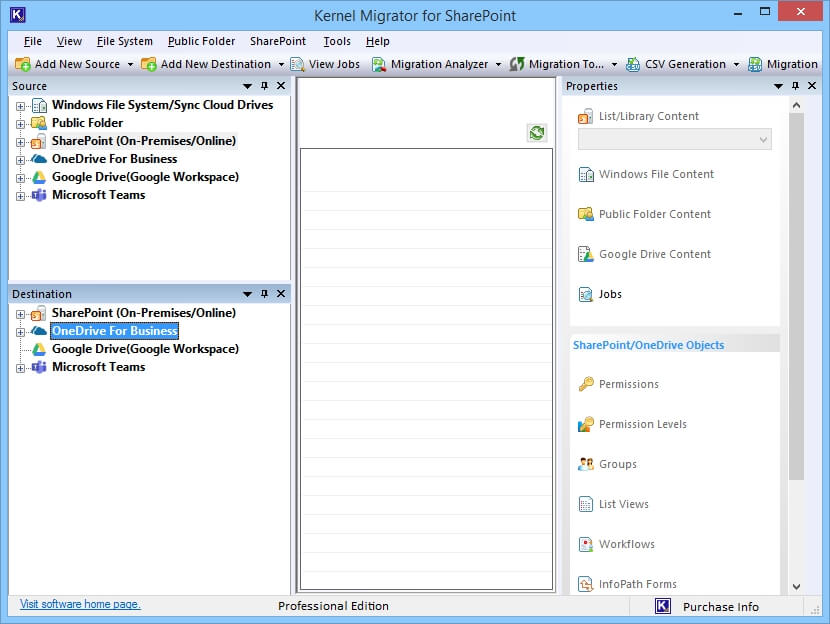Click the Workflows icon

pyautogui.click(x=585, y=544)
